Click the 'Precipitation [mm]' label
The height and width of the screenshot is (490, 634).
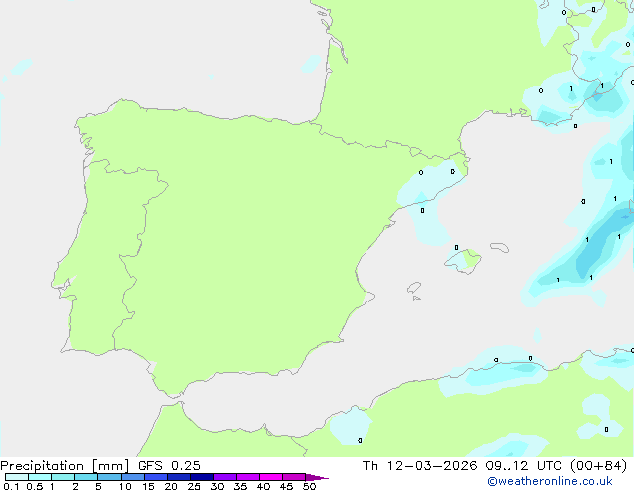(65, 466)
